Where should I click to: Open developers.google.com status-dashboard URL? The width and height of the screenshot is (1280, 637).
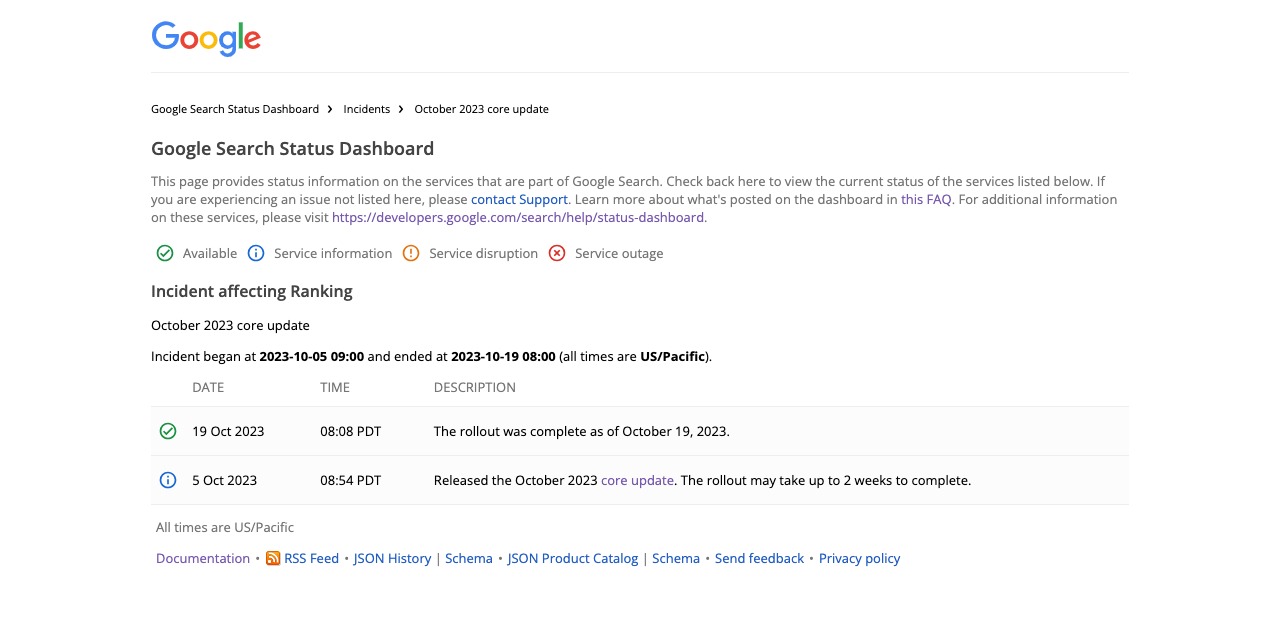click(x=518, y=217)
